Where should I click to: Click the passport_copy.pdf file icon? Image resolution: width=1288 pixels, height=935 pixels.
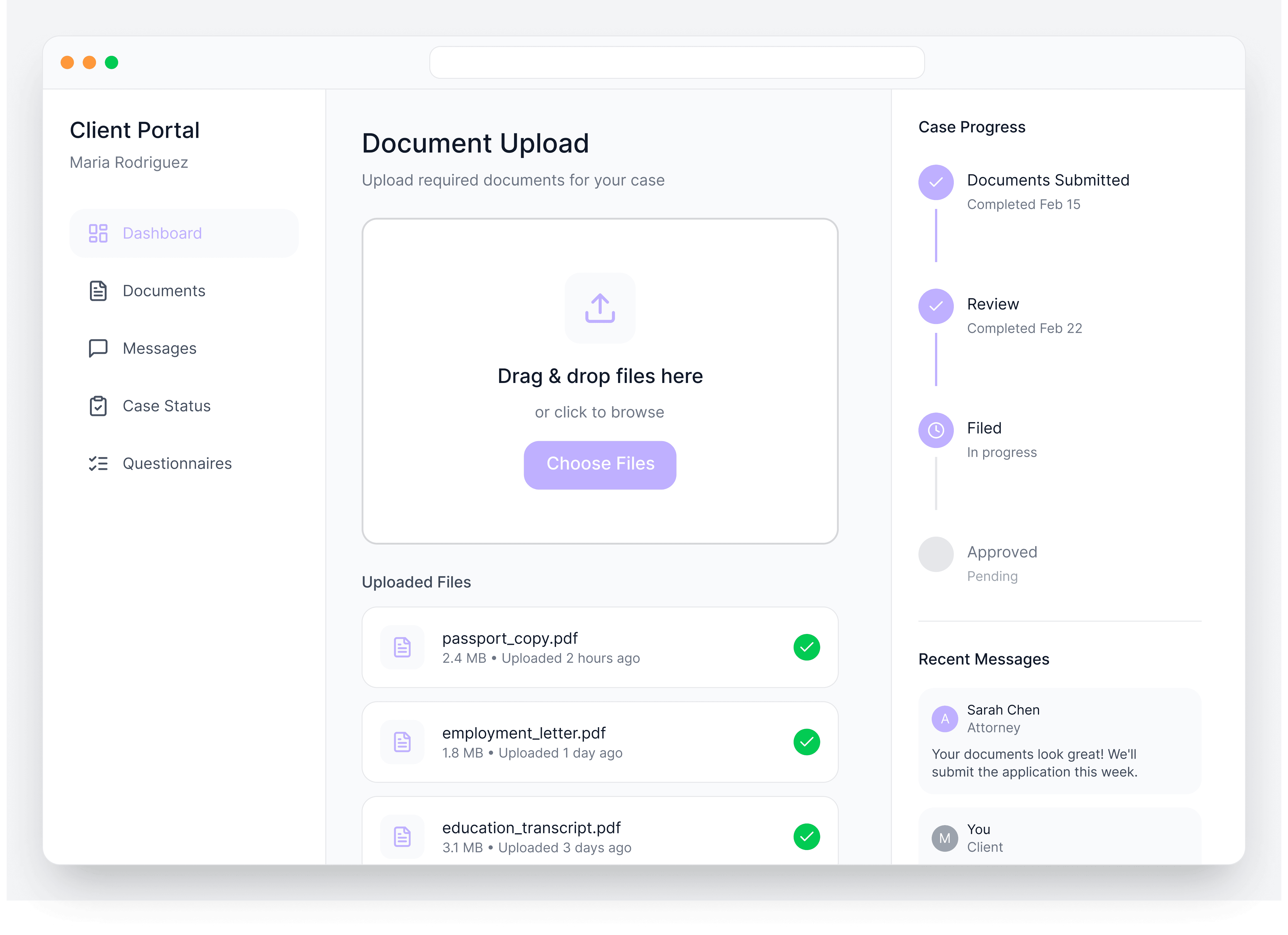[402, 647]
